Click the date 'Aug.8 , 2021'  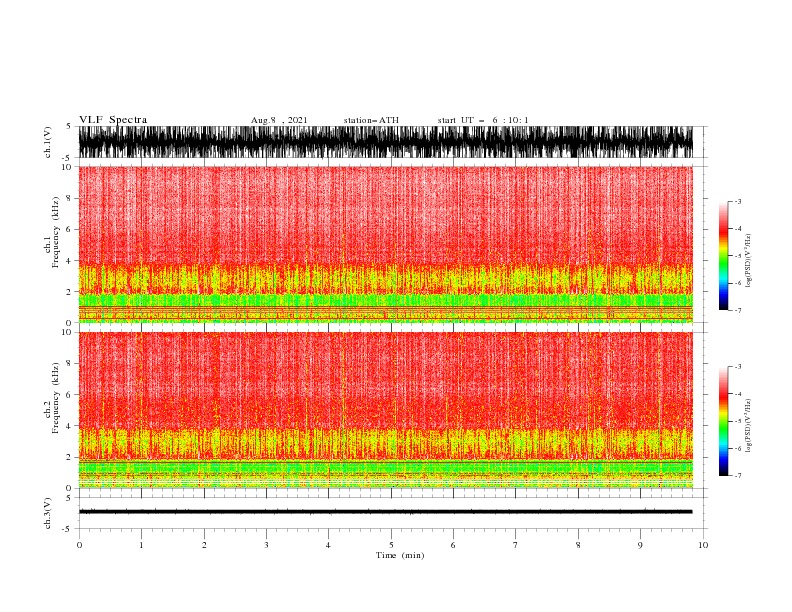pos(279,120)
